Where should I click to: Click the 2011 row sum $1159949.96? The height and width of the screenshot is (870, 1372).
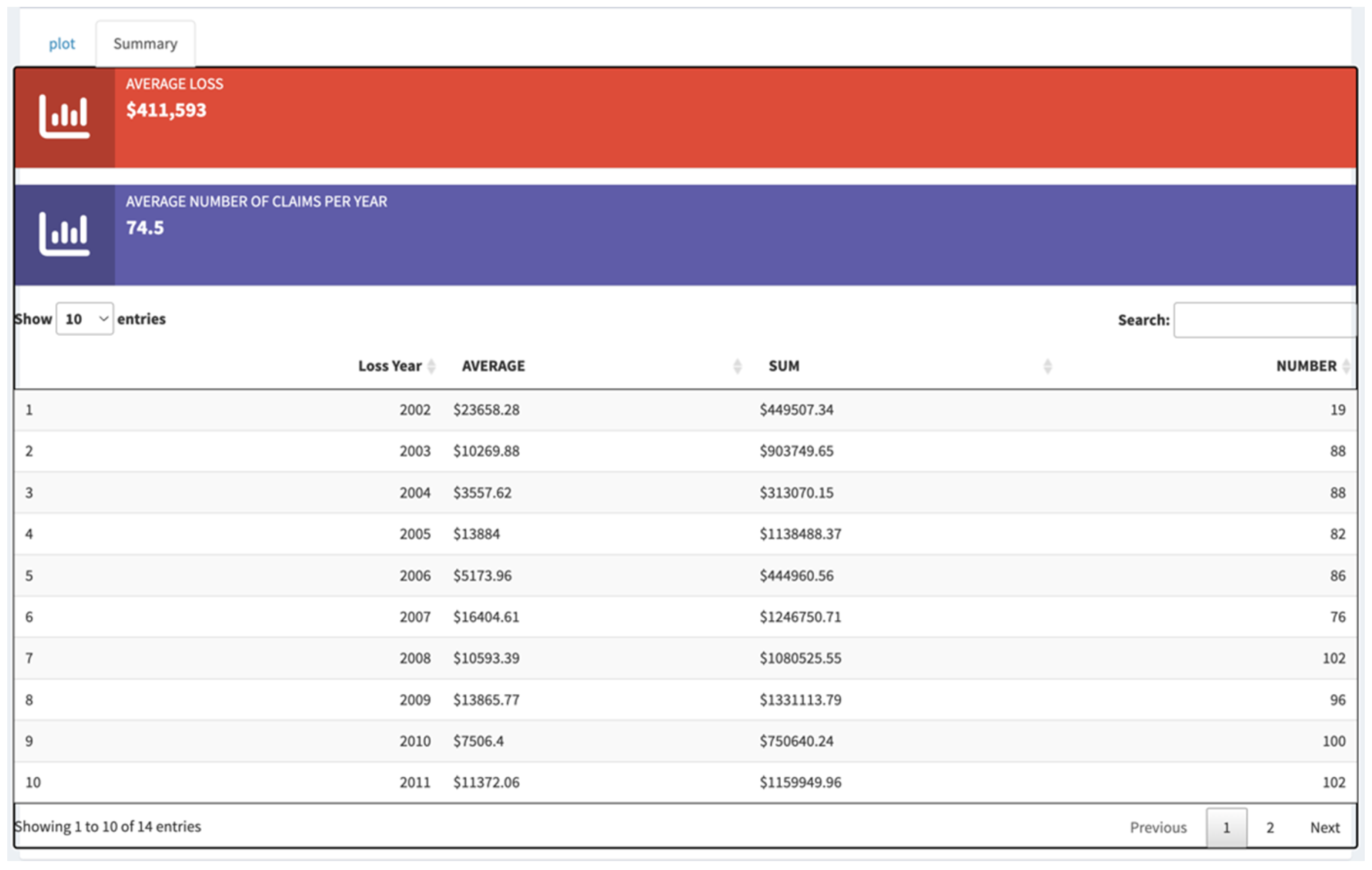800,782
